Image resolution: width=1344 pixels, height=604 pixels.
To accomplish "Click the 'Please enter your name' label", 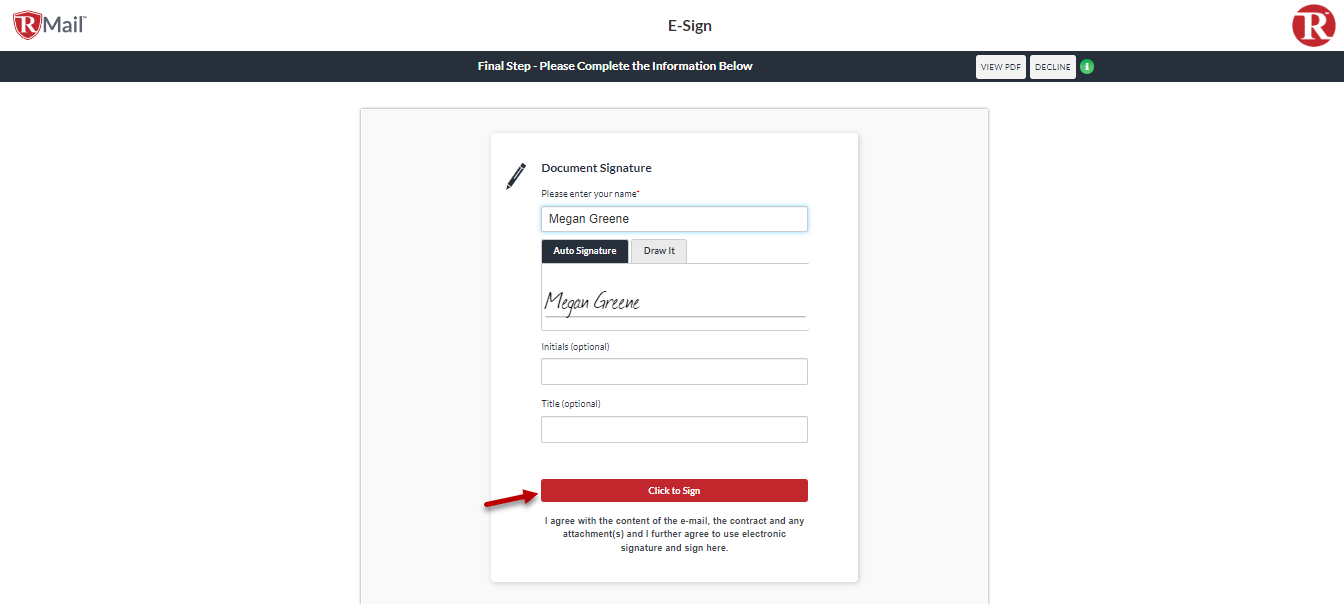I will [x=590, y=194].
